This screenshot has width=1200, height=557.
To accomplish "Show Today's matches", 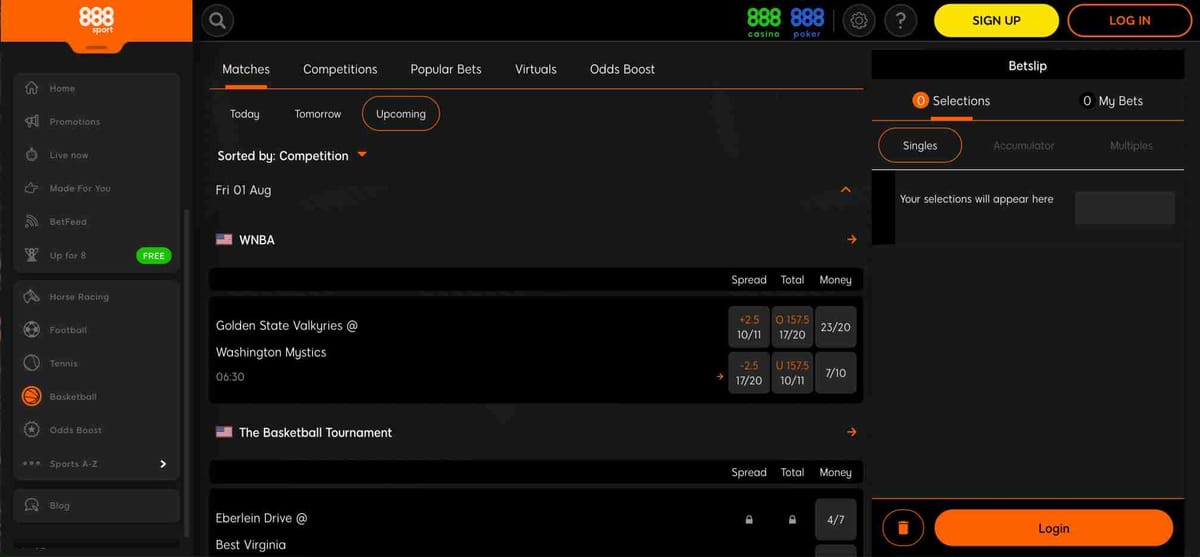I will coord(245,114).
